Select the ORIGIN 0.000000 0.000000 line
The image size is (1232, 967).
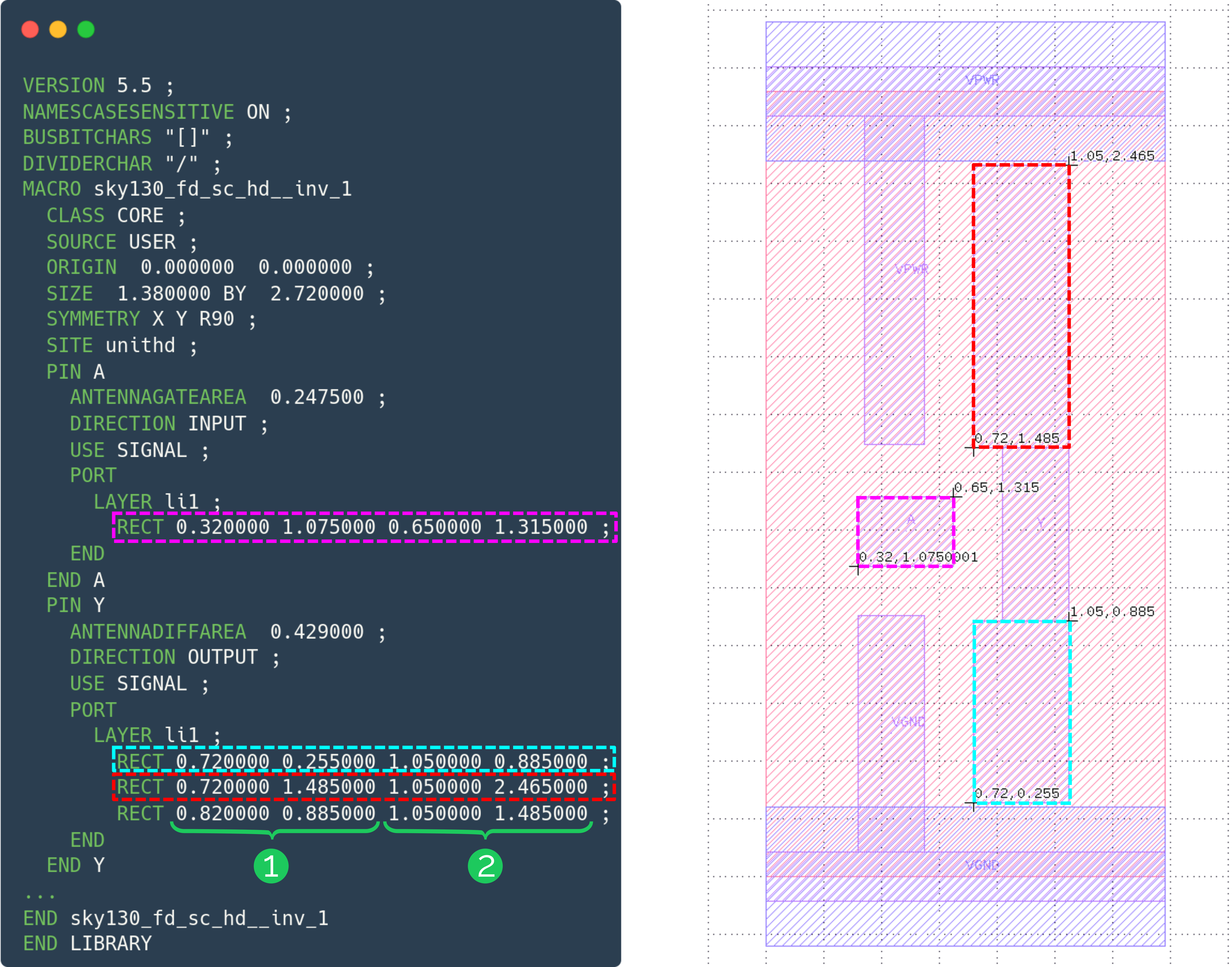(x=210, y=267)
